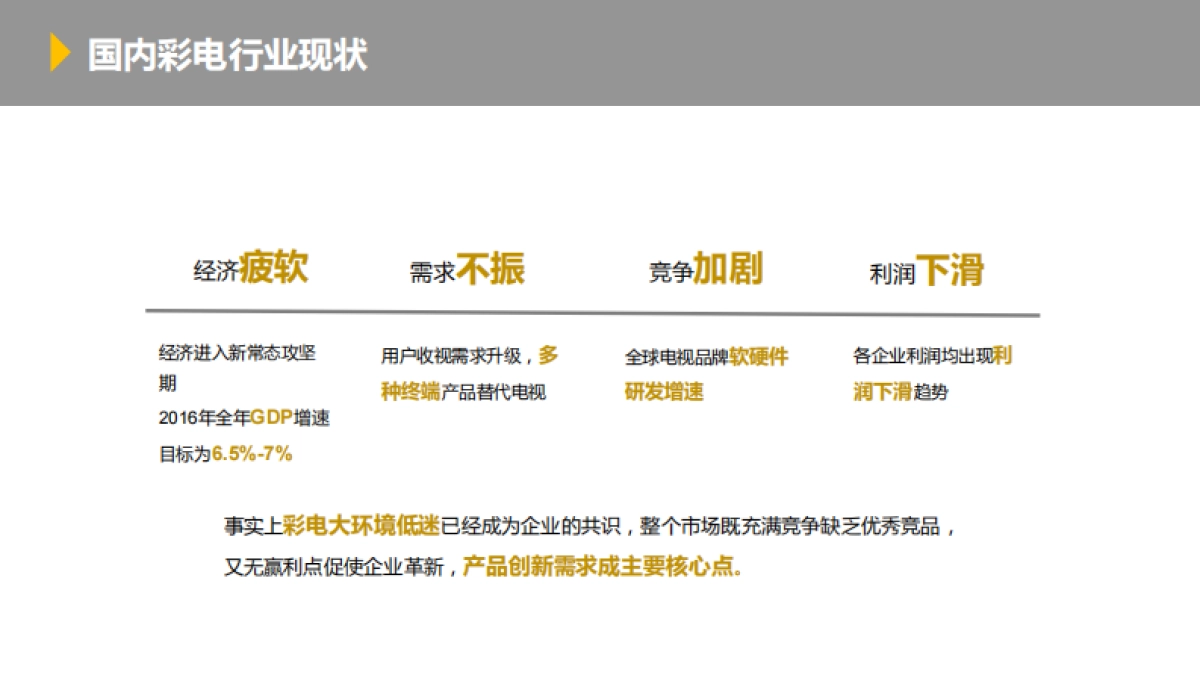This screenshot has width=1200, height=675.
Task: Click the 经济疲软 heading
Action: [250, 268]
